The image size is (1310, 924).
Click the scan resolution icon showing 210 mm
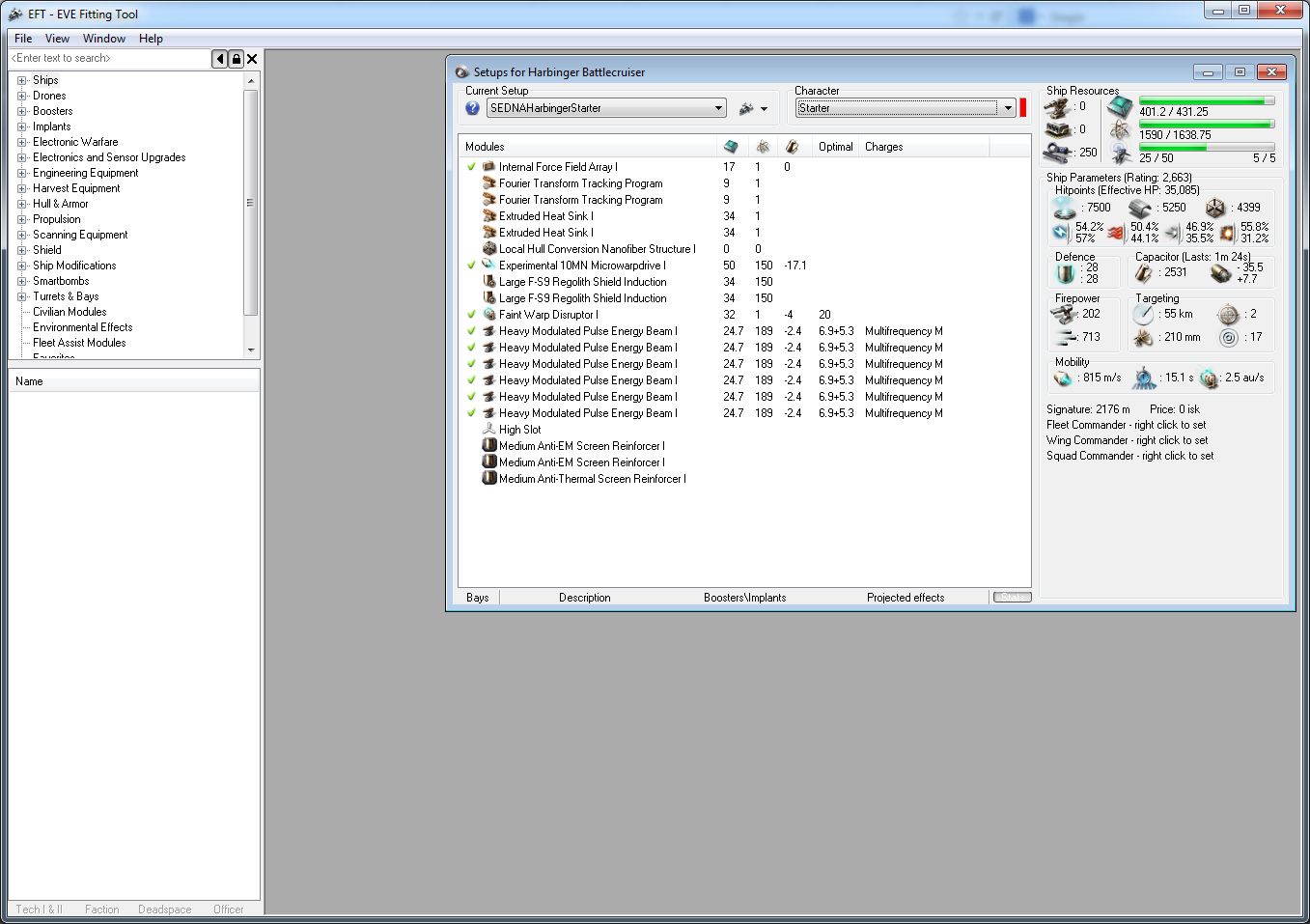click(x=1144, y=338)
